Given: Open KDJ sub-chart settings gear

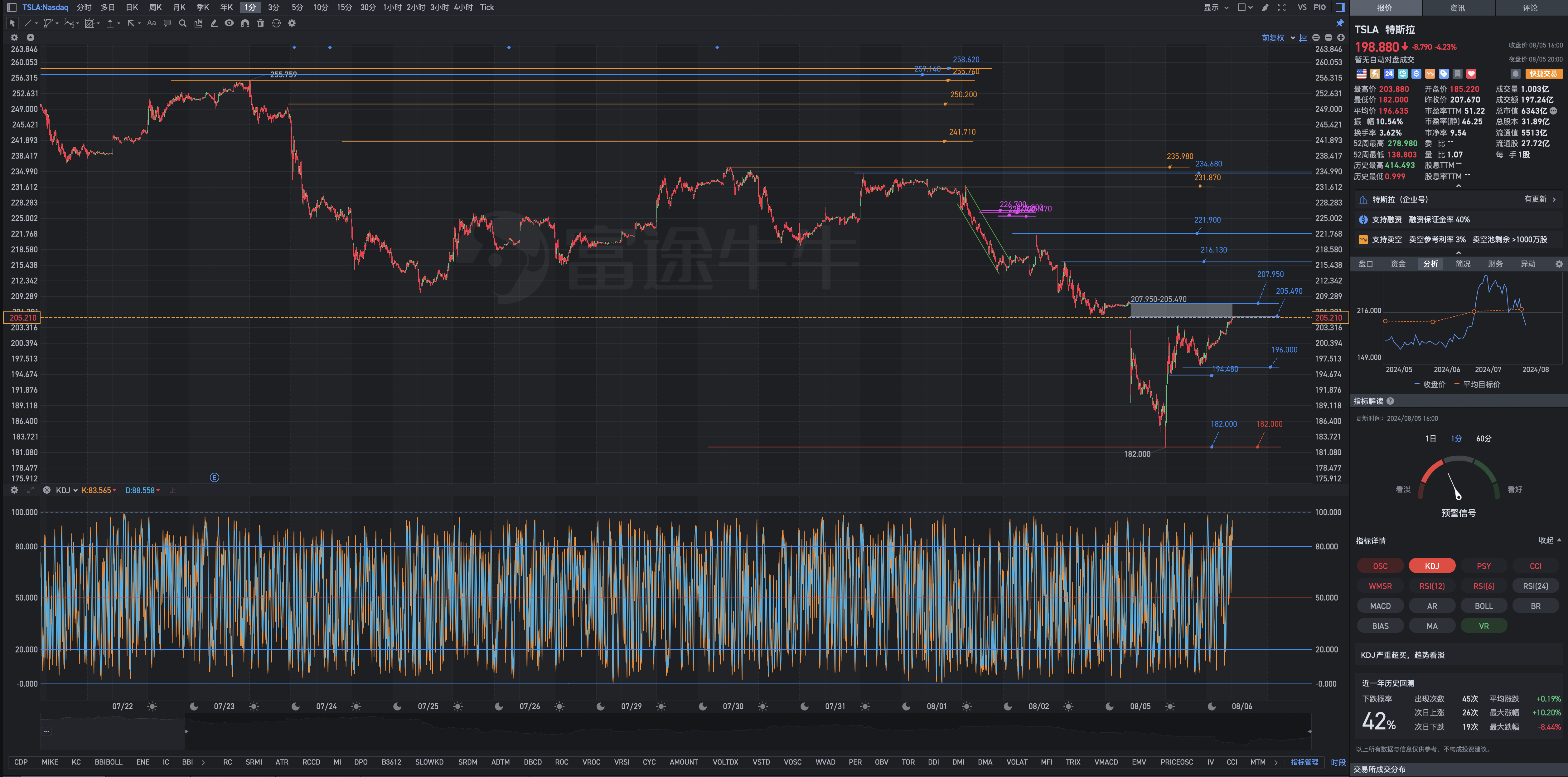Looking at the screenshot, I should click(x=15, y=491).
